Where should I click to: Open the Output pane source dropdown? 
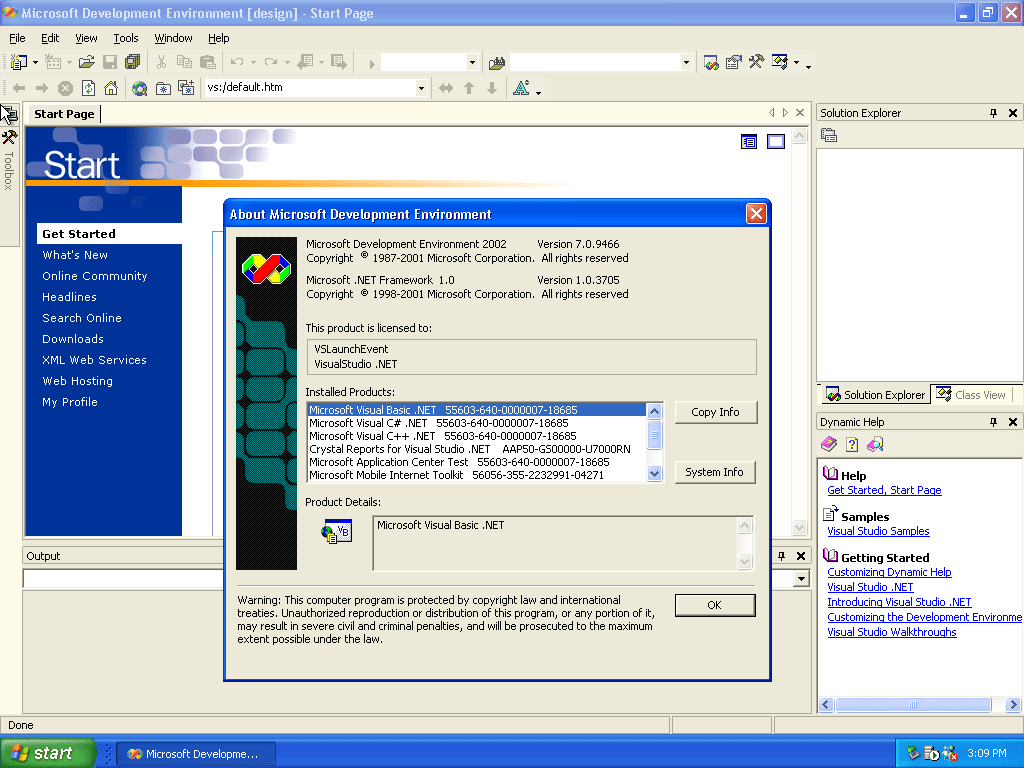(x=801, y=579)
